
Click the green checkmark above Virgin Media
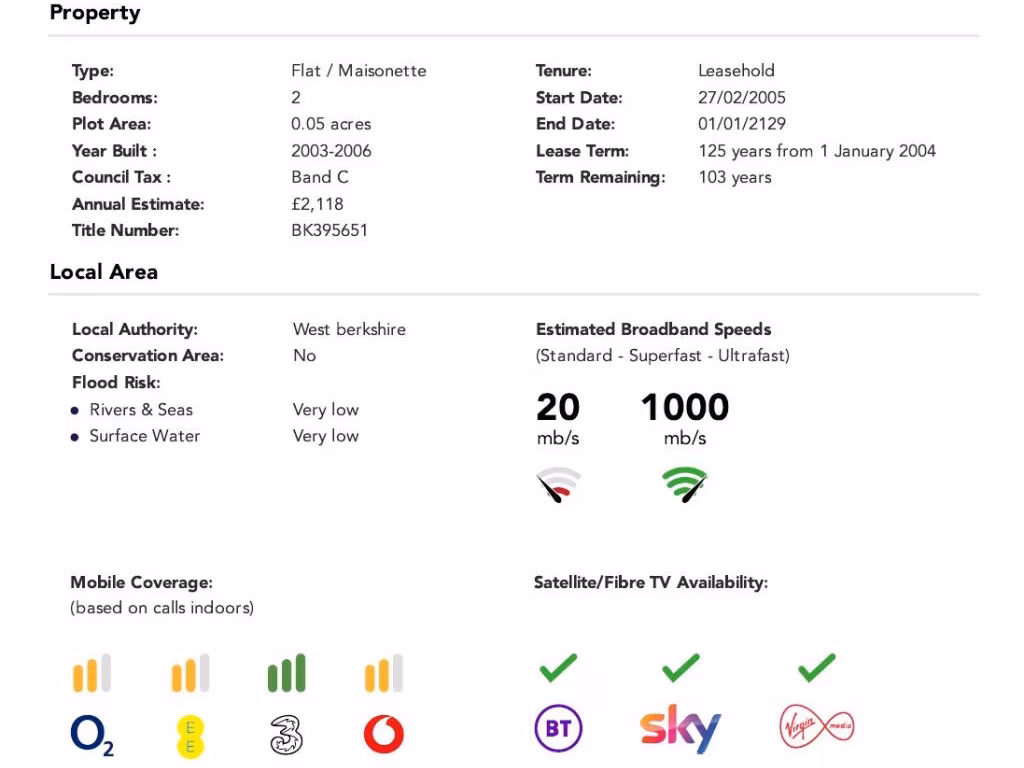817,667
